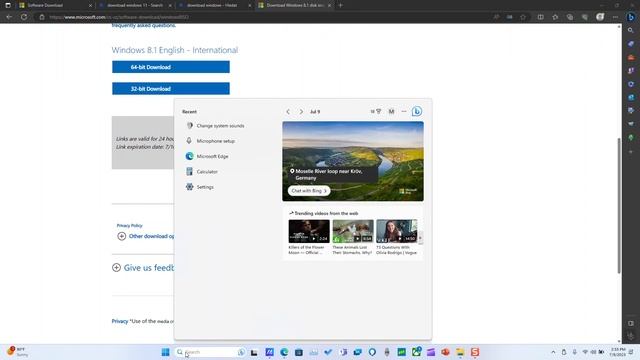Open Edge Settings and more menu
640x360 pixels.
615,17
